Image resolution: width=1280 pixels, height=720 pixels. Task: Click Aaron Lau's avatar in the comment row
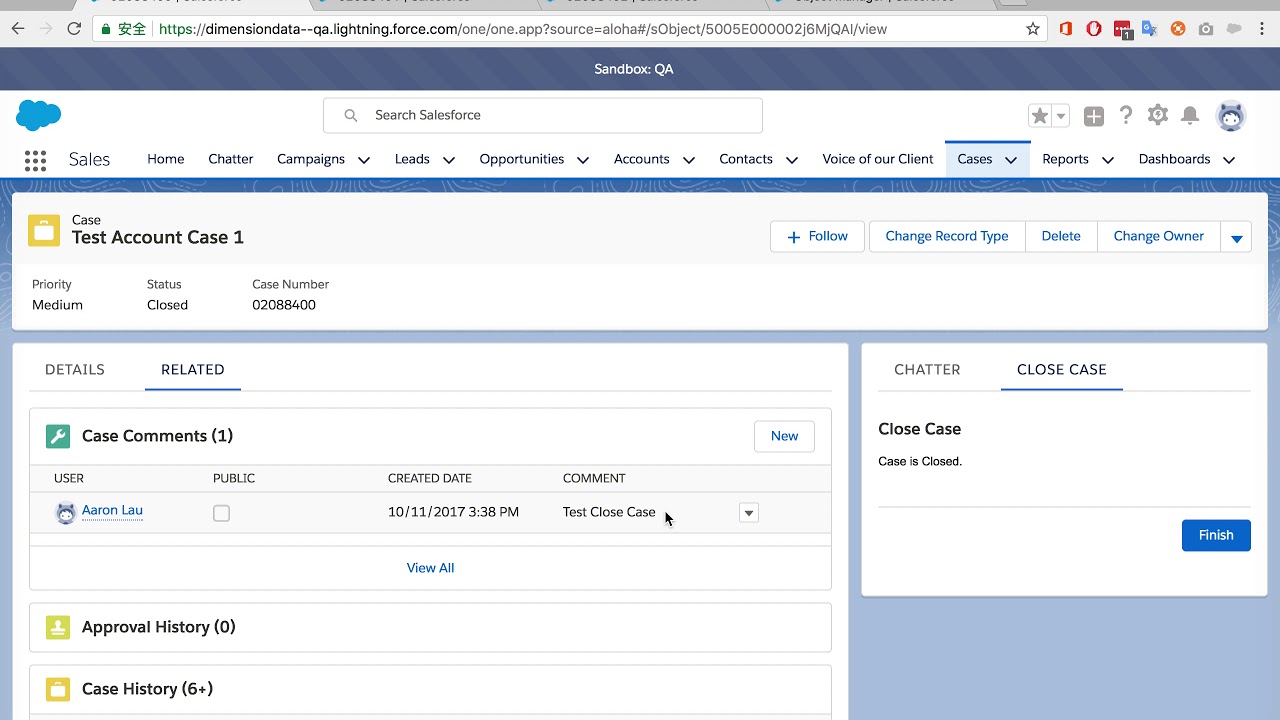(66, 512)
